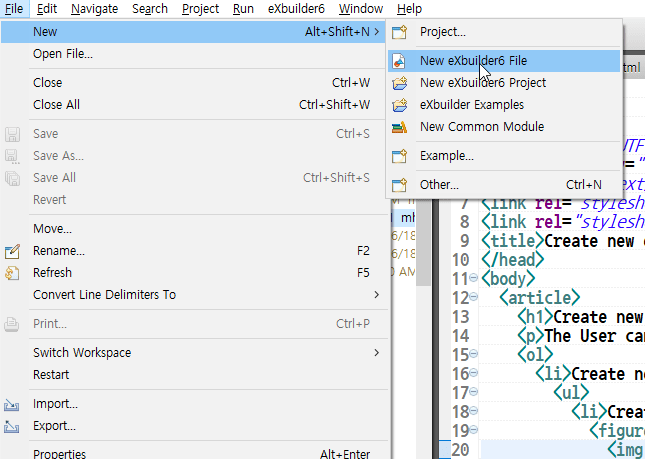Image resolution: width=645 pixels, height=459 pixels.
Task: Click the New Common Module icon
Action: click(400, 127)
